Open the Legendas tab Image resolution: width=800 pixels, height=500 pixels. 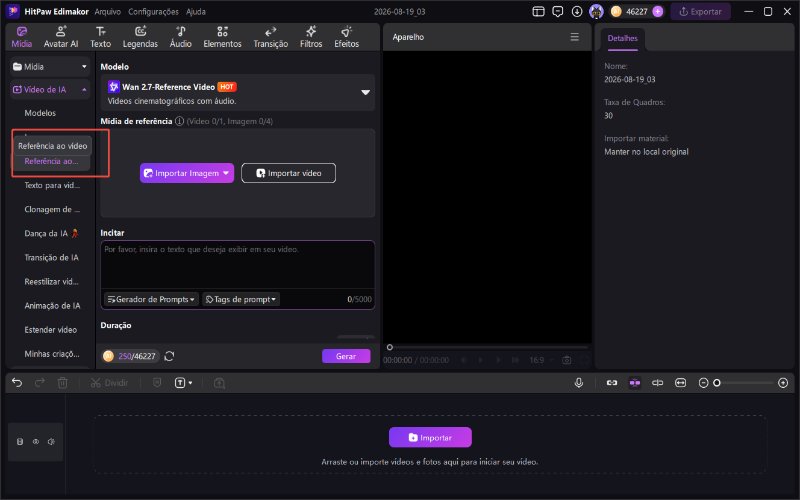[x=140, y=37]
